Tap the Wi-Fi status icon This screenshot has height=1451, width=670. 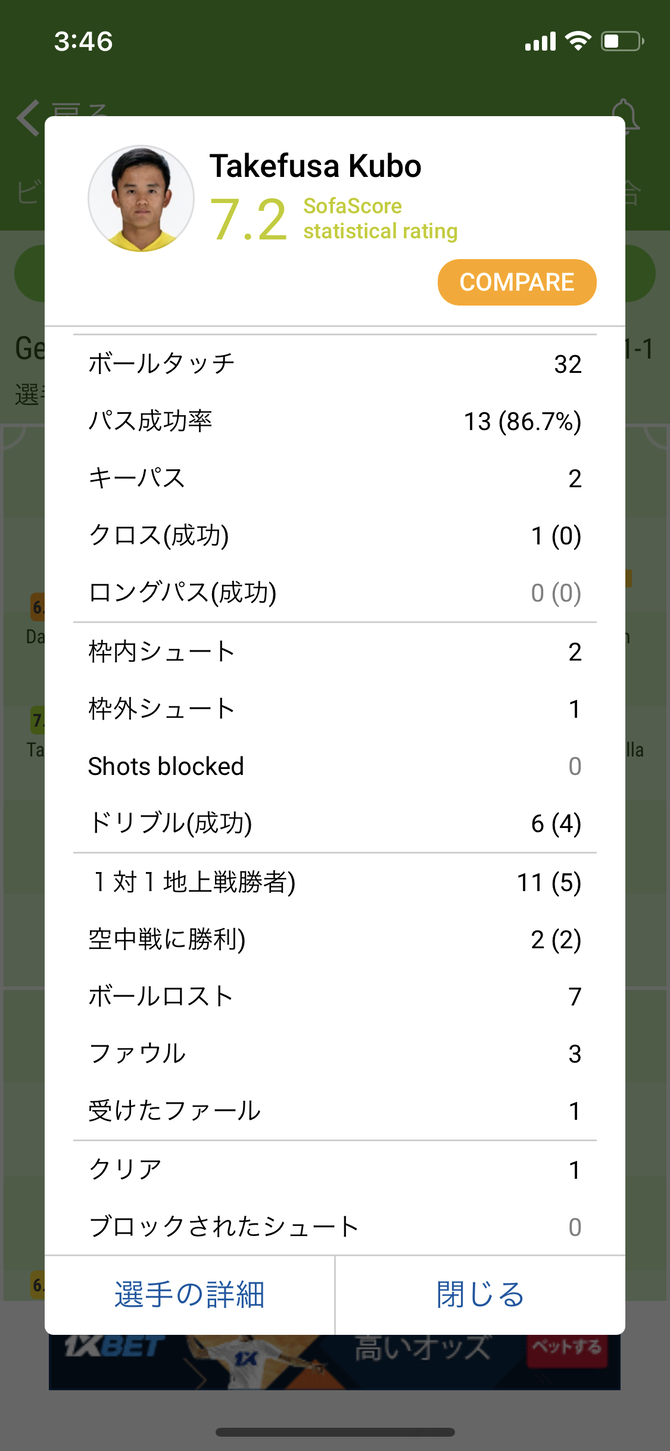tap(577, 41)
